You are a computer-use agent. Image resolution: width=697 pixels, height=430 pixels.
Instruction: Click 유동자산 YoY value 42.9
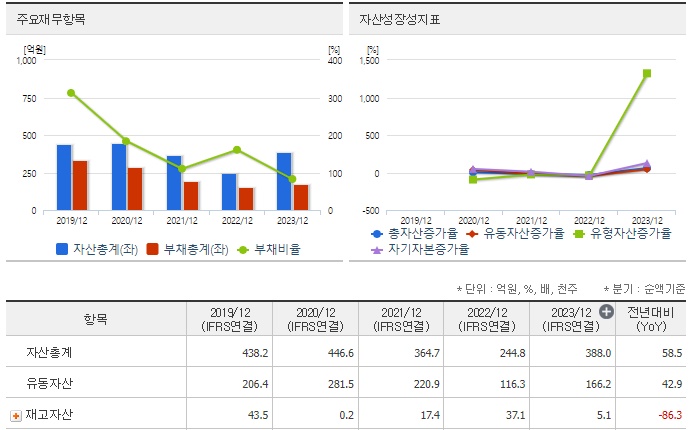[x=672, y=384]
